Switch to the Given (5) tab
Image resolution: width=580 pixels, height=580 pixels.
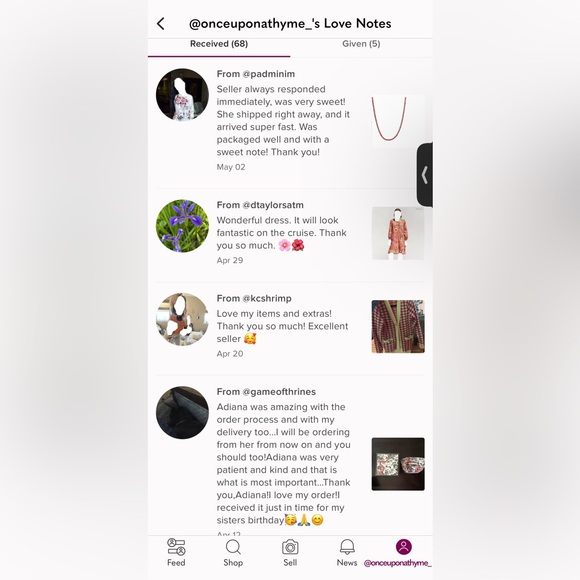tap(361, 44)
